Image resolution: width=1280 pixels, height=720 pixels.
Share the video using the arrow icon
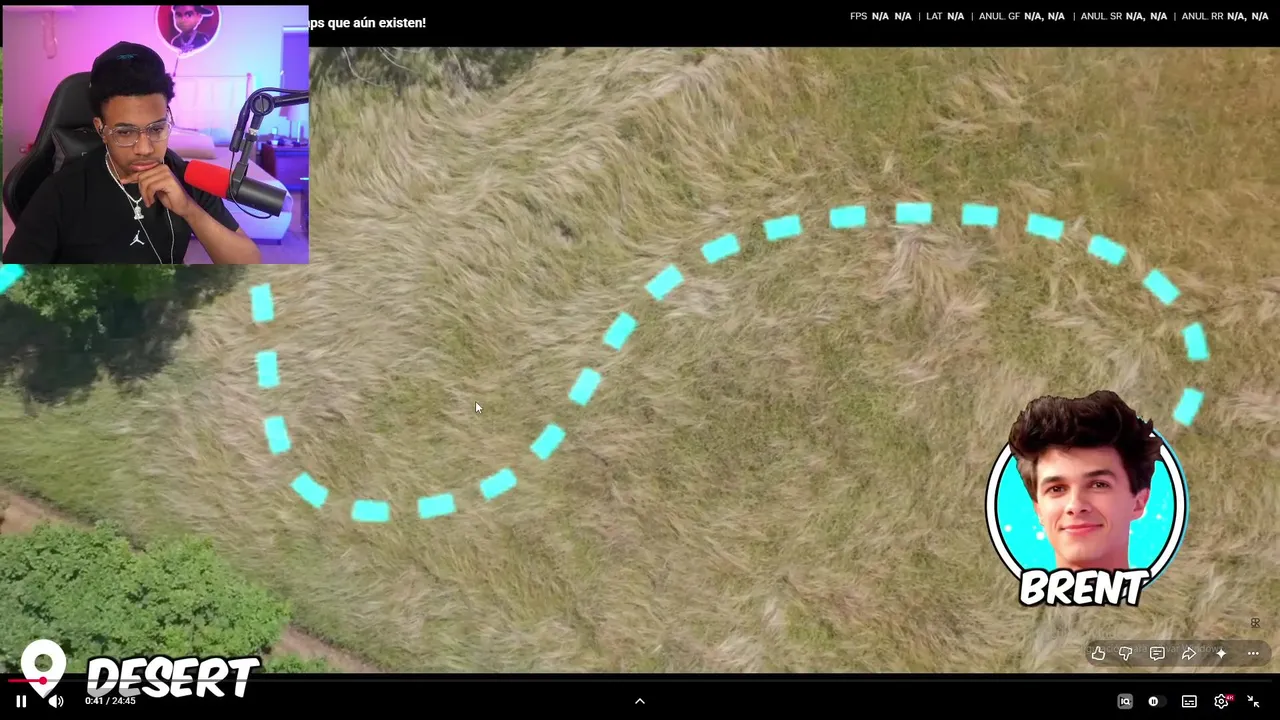coord(1189,653)
